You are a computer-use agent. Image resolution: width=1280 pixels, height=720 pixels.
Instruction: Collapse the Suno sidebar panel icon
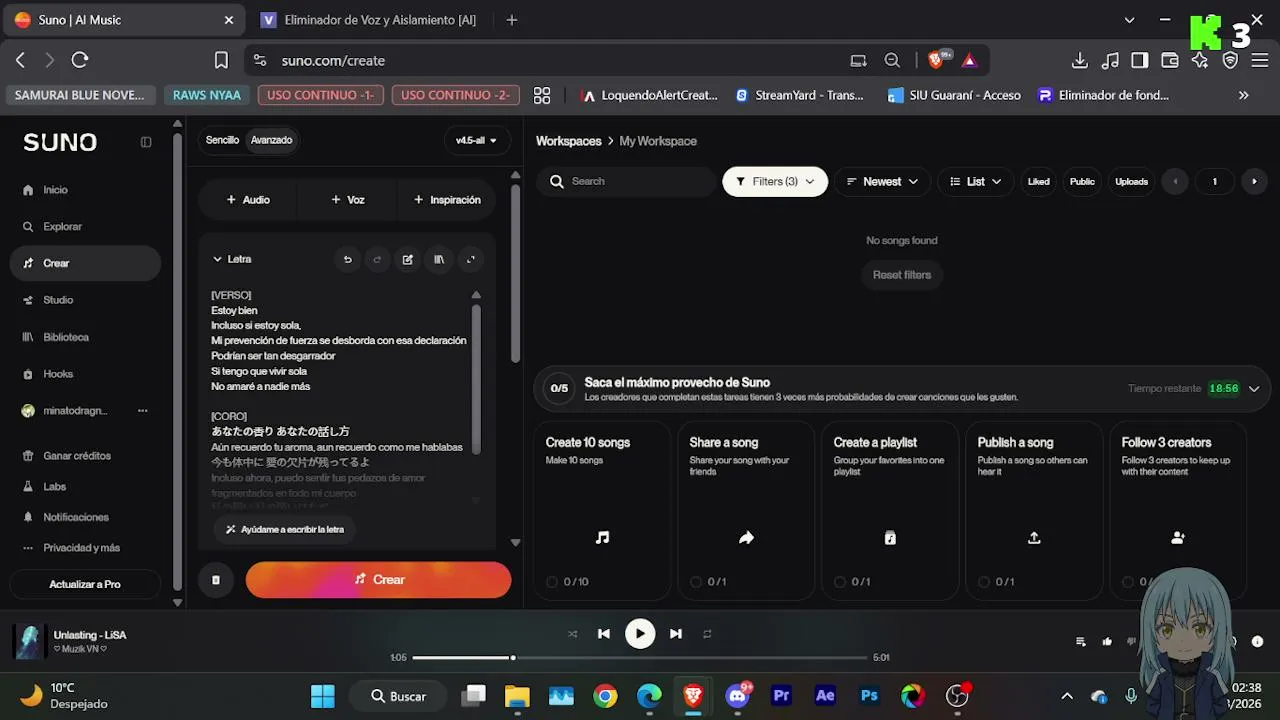[x=146, y=142]
